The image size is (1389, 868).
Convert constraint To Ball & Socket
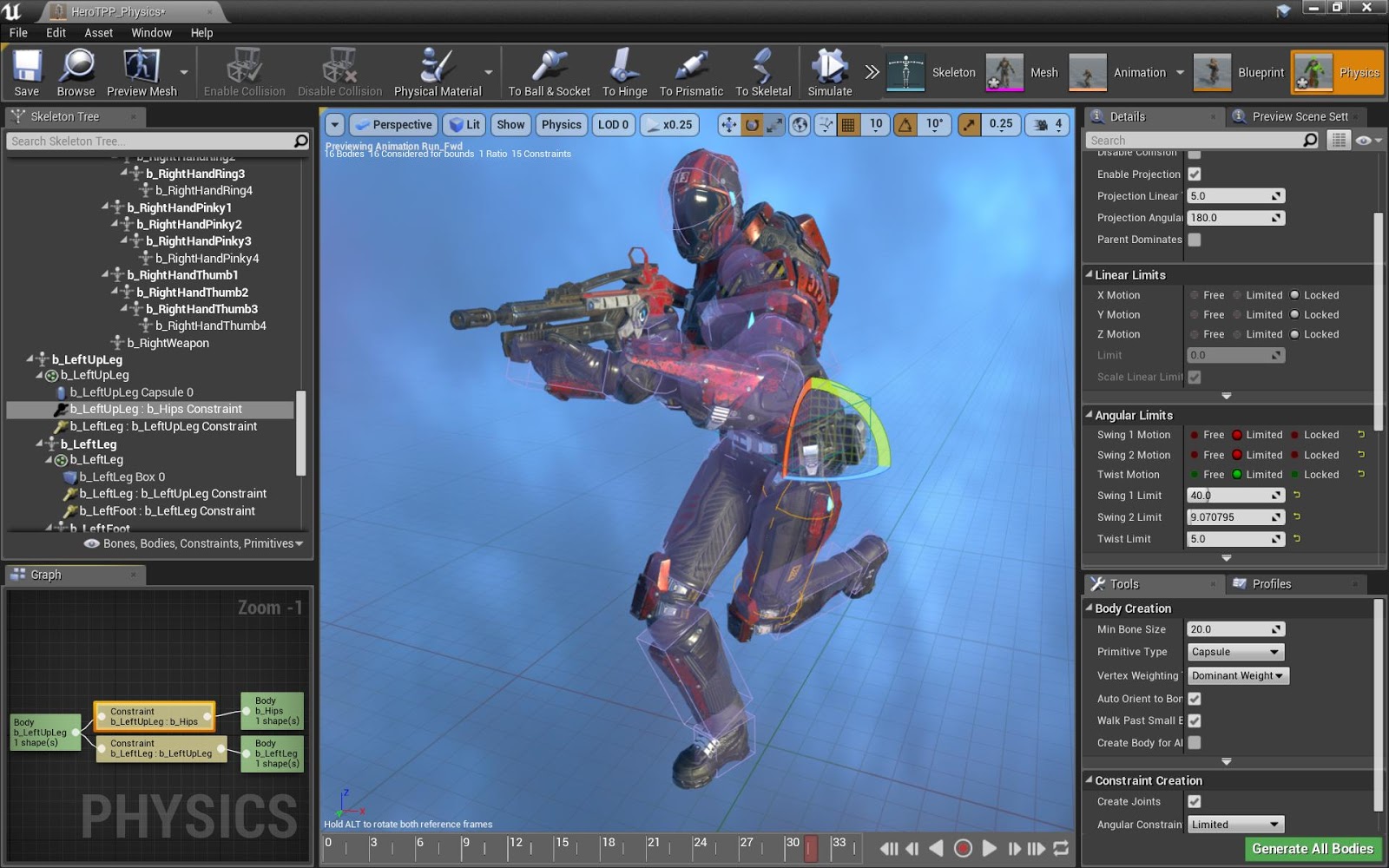pos(549,73)
